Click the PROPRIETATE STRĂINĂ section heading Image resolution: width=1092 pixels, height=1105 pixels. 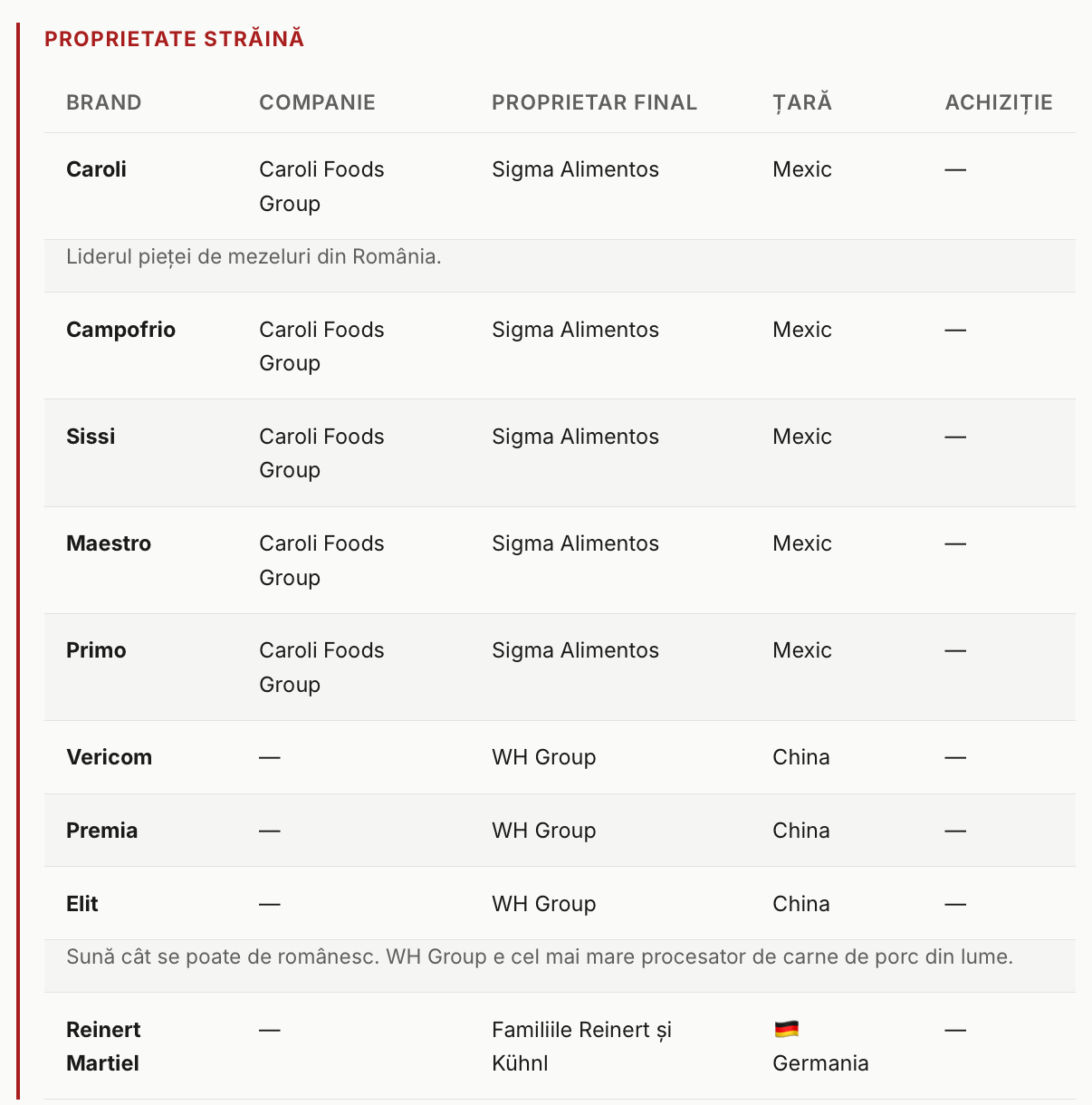(x=175, y=39)
